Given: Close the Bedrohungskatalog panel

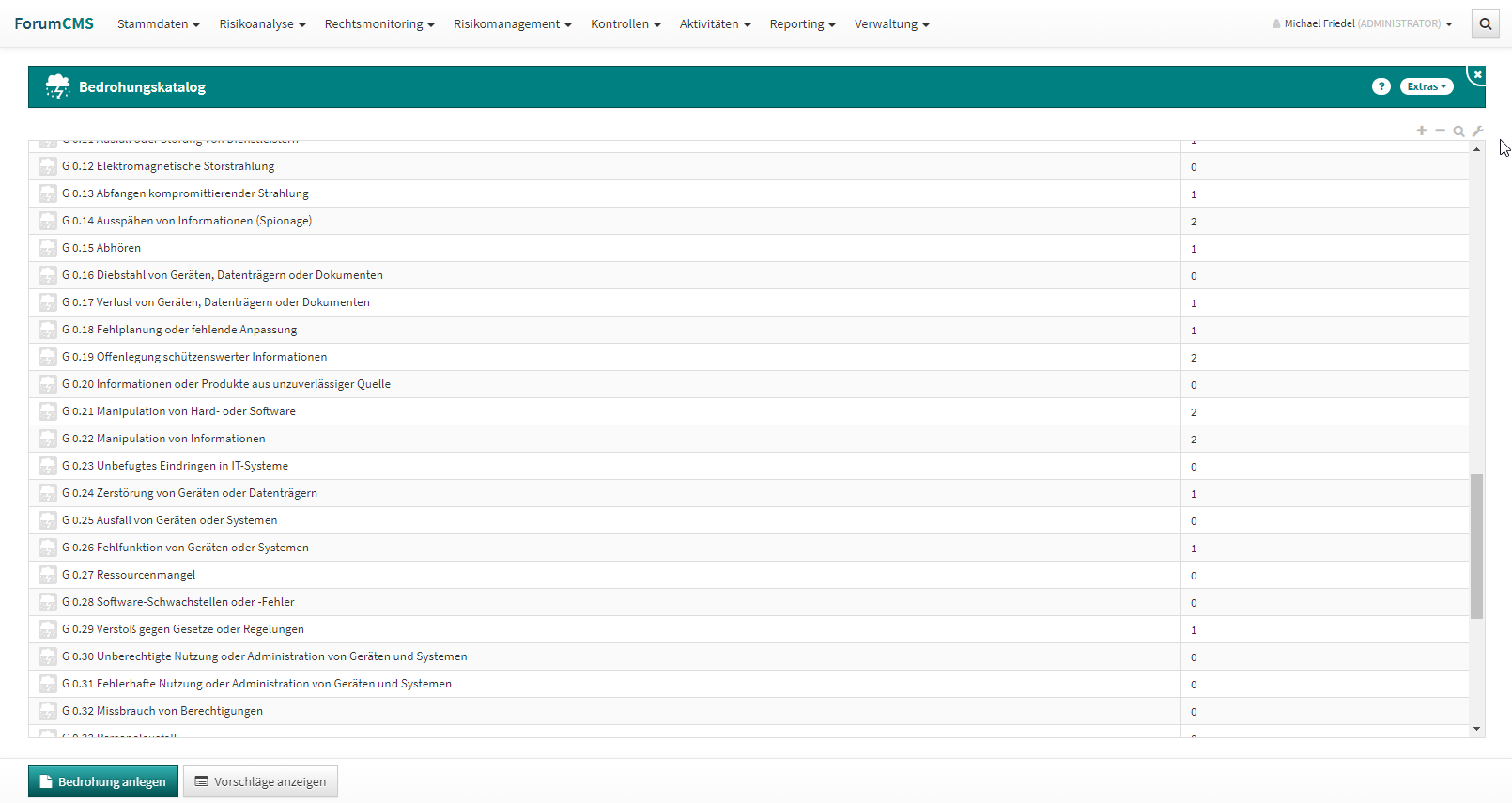Looking at the screenshot, I should tap(1477, 74).
